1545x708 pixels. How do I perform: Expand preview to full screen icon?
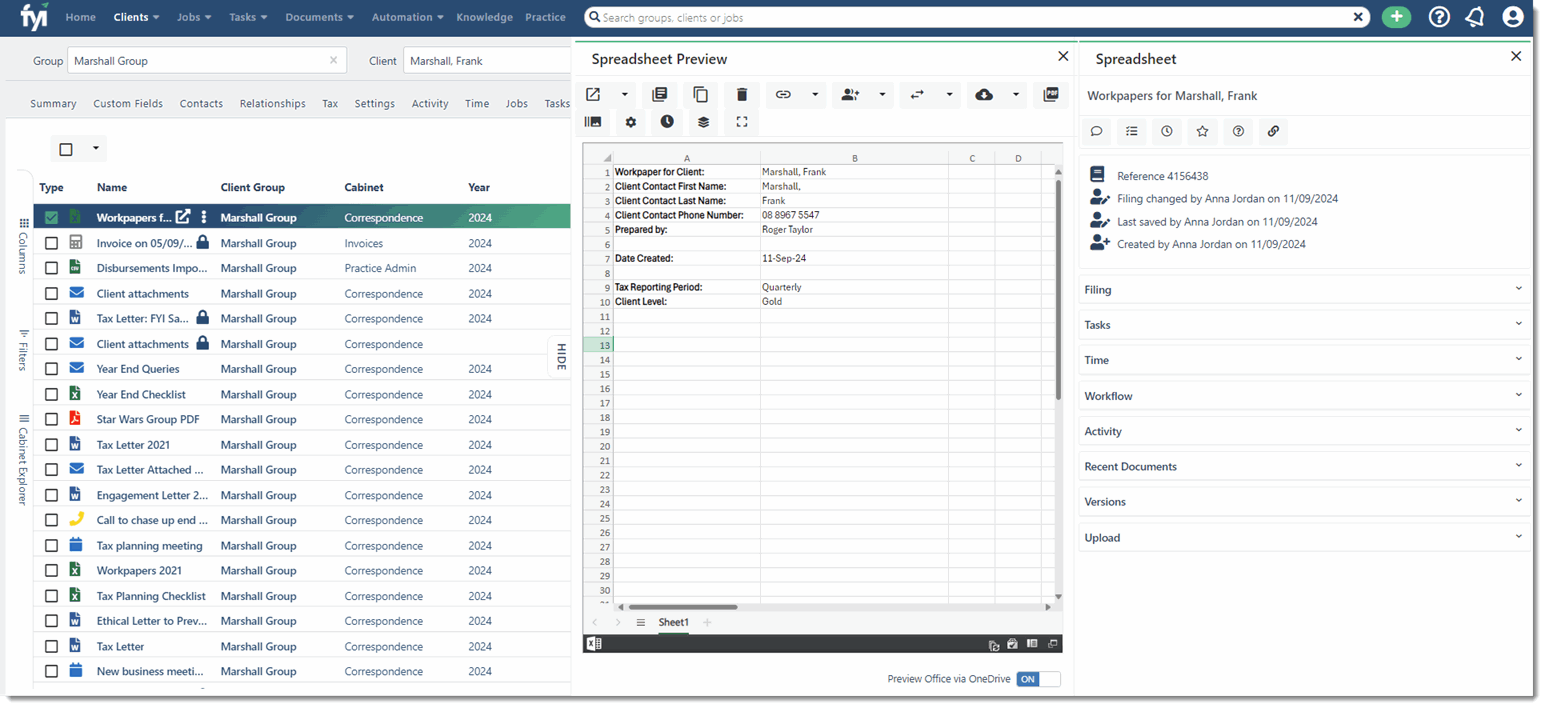coord(741,122)
